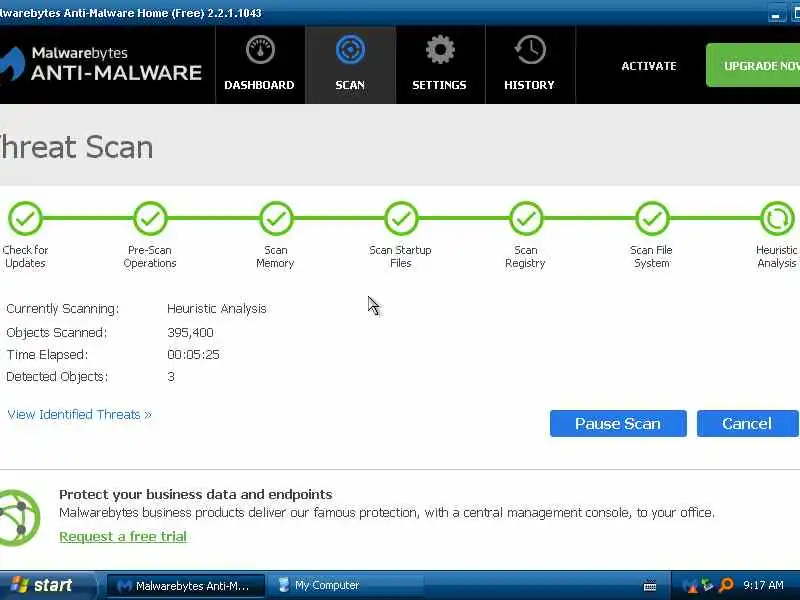Click the Detected Objects count 3
This screenshot has width=800, height=600.
171,377
